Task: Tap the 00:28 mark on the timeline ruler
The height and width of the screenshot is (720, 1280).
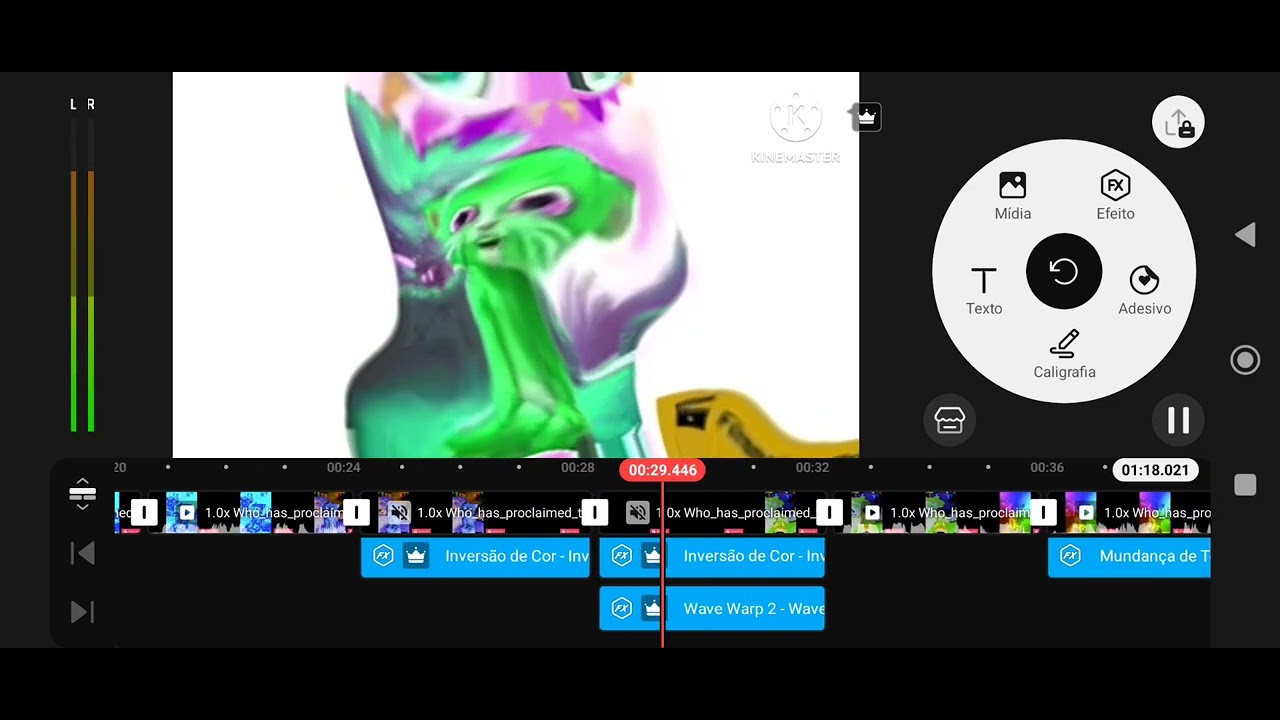Action: pyautogui.click(x=577, y=467)
